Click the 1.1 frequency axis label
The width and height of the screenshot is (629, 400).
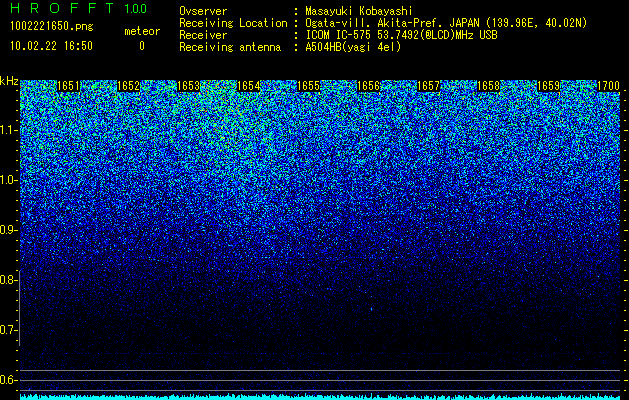(8, 130)
